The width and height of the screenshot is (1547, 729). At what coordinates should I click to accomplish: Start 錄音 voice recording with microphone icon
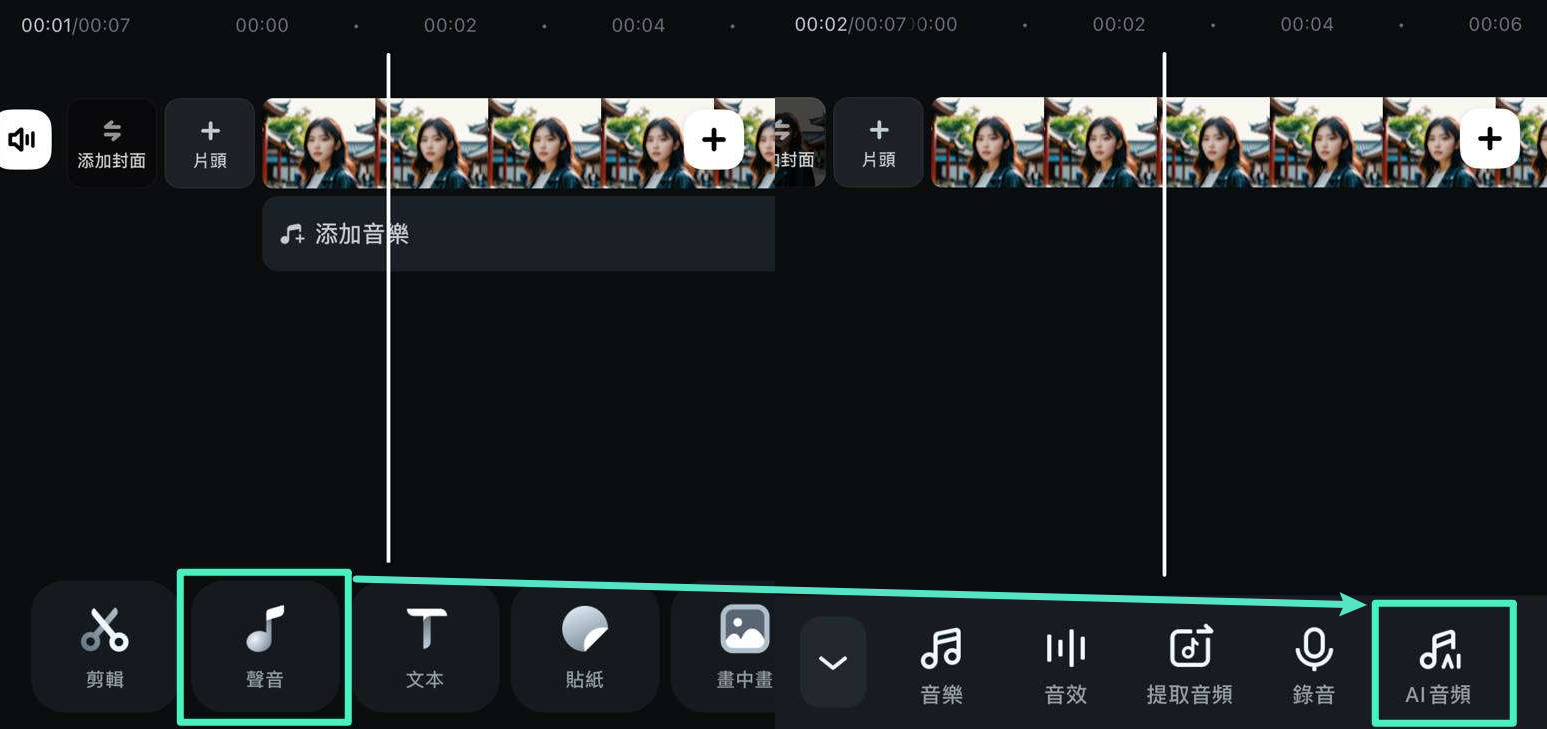tap(1313, 665)
